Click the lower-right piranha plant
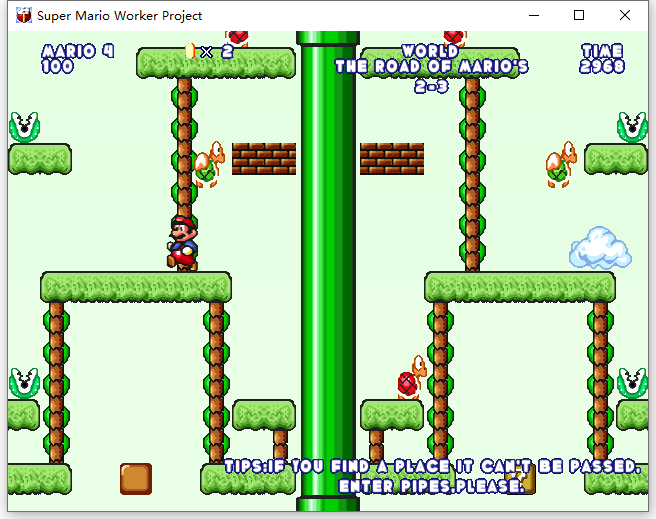 tap(632, 383)
